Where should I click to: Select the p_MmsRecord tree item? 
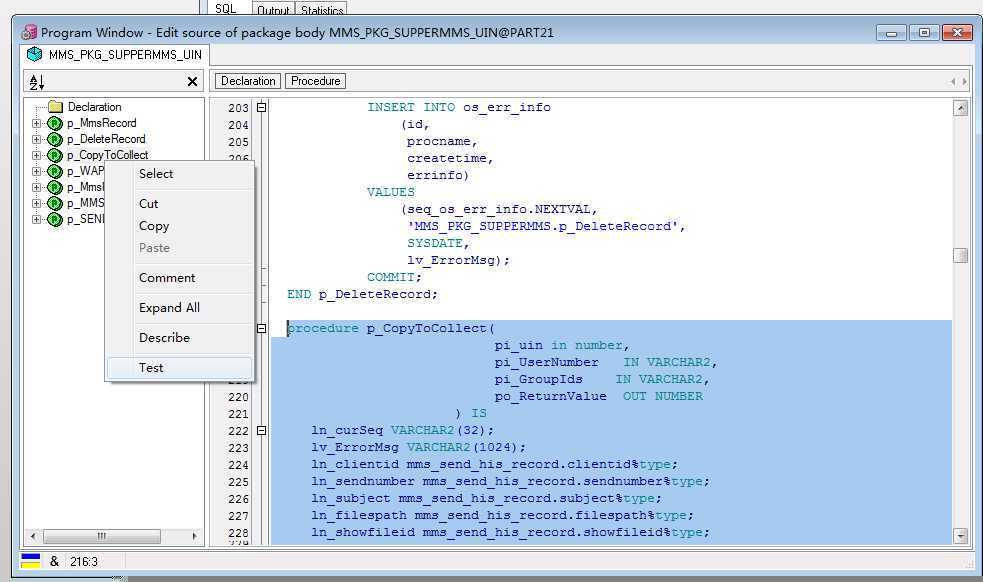pos(102,123)
